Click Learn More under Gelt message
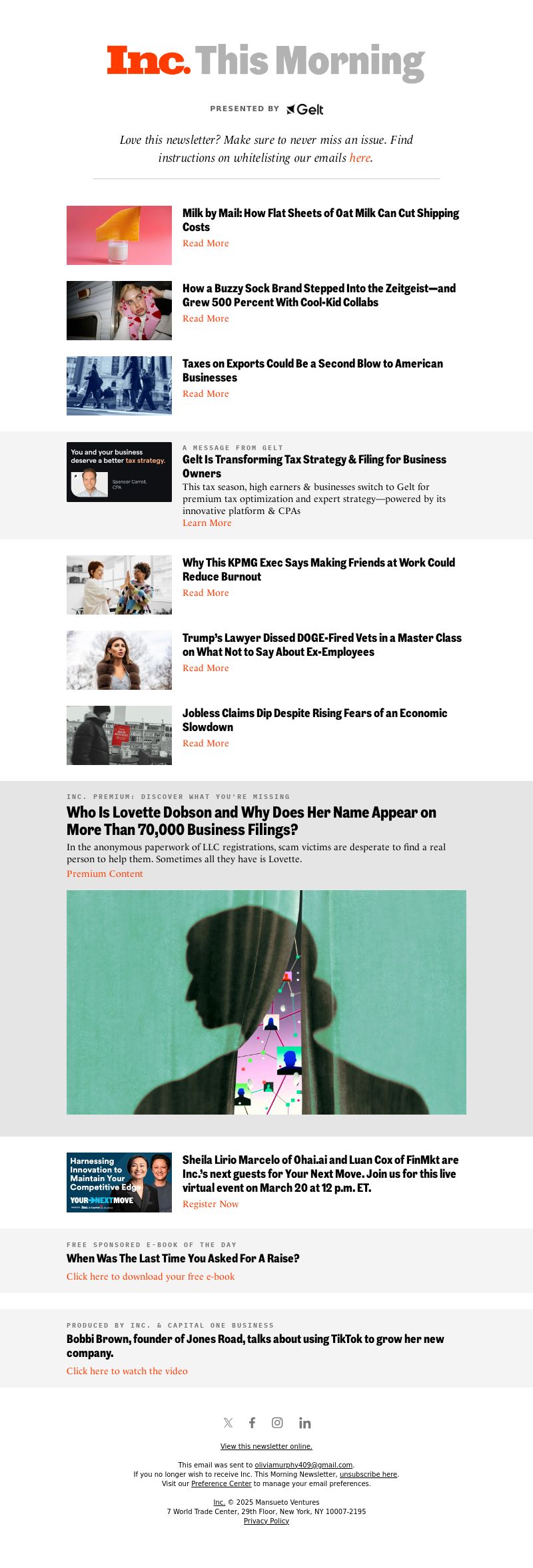This screenshot has height=1568, width=533. [207, 523]
